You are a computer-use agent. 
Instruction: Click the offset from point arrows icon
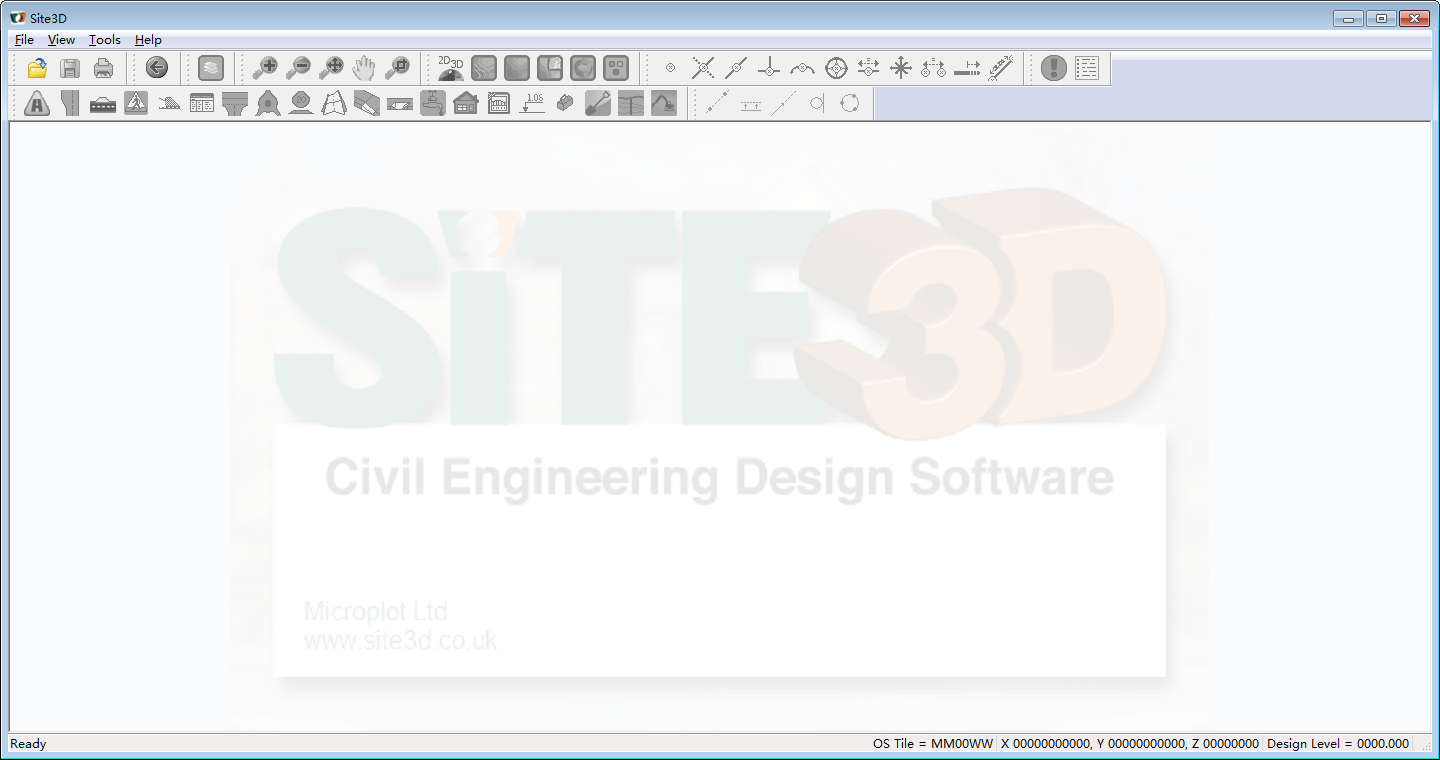coord(868,68)
